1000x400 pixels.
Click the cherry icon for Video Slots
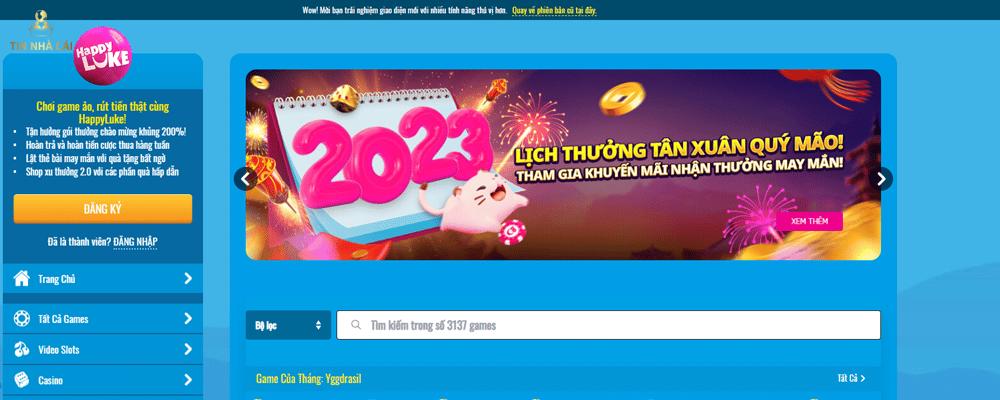(22, 349)
